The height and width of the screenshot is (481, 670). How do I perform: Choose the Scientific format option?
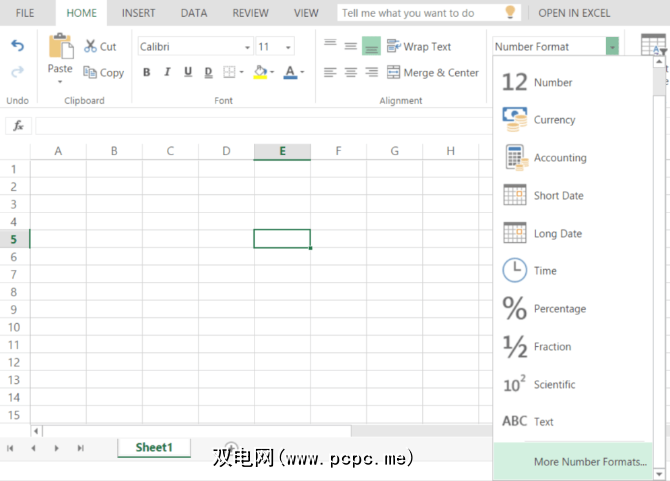tap(573, 384)
